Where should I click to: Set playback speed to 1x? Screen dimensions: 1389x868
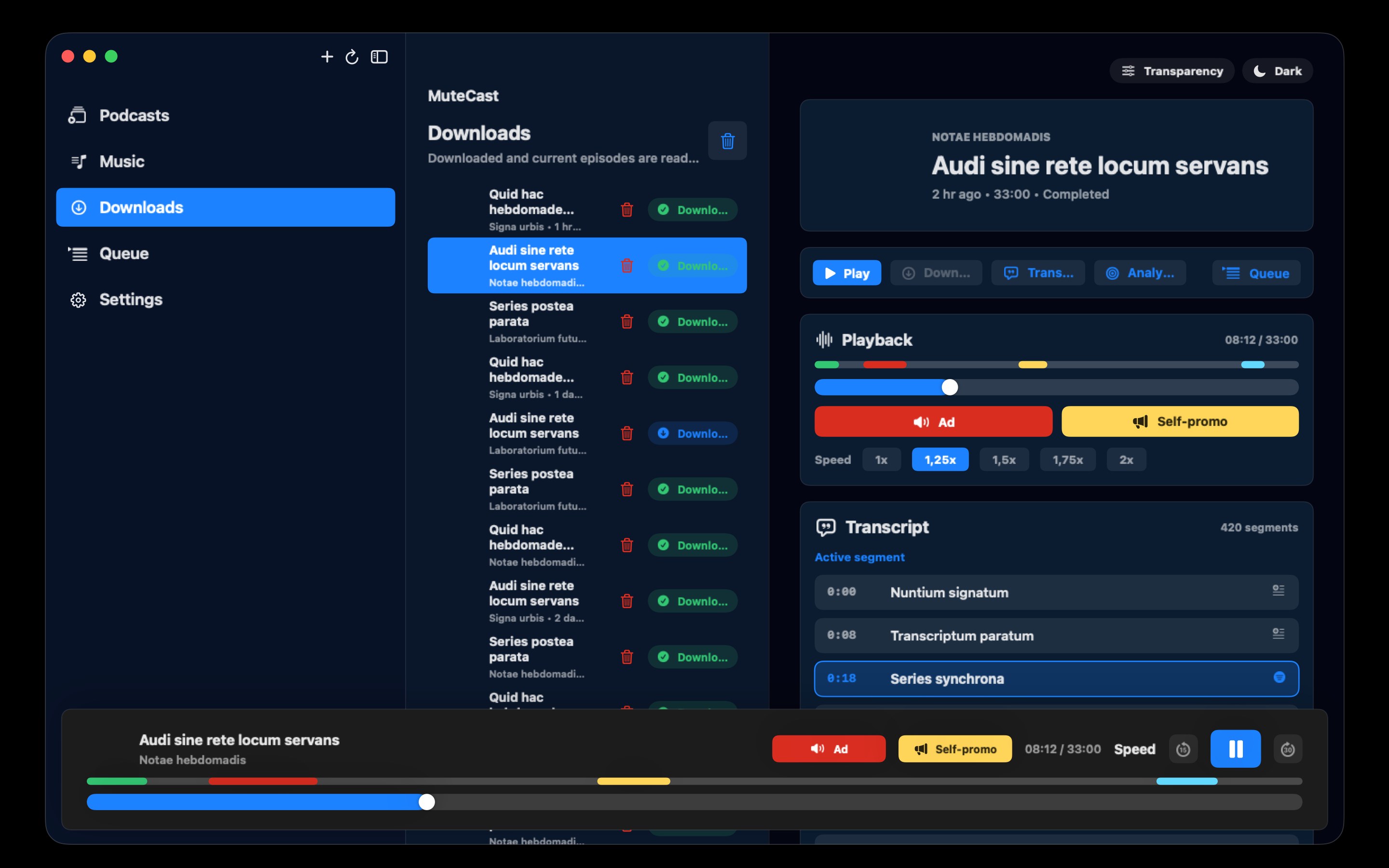[x=881, y=460]
